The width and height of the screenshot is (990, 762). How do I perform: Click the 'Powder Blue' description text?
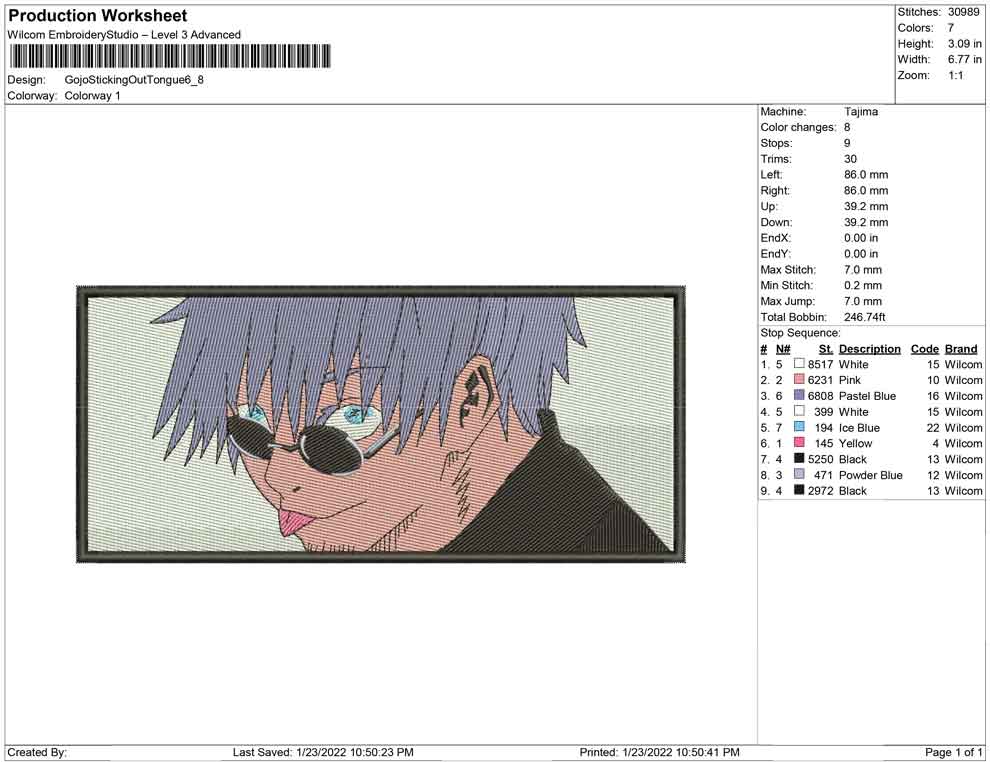(870, 475)
